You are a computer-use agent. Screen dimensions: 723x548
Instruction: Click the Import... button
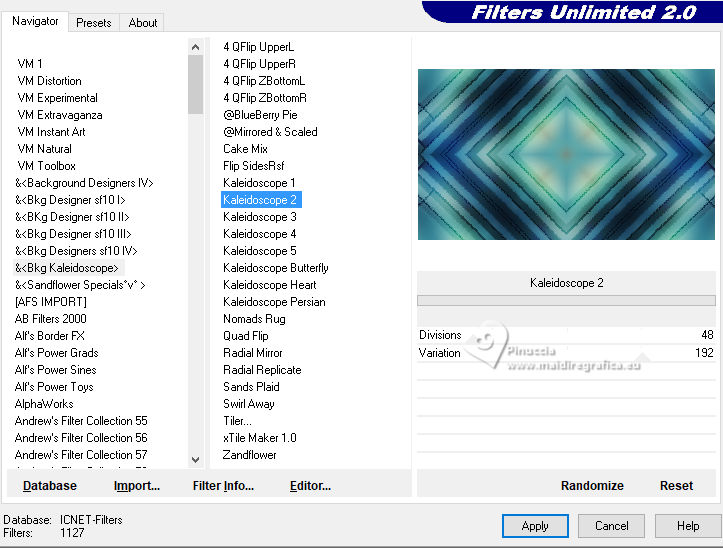[x=136, y=486]
